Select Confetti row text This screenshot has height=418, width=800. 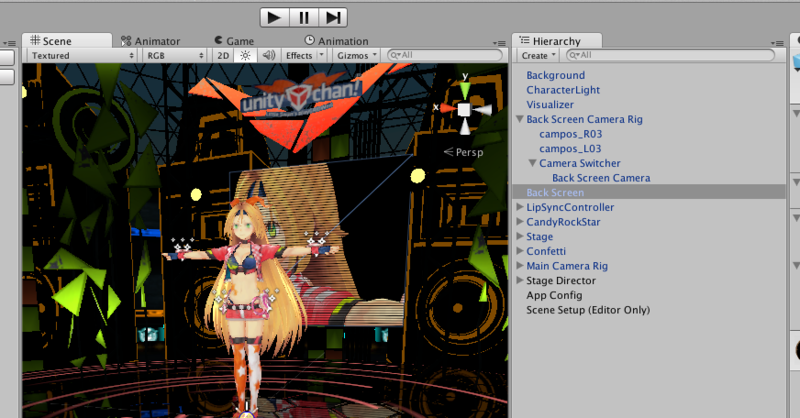pos(546,251)
